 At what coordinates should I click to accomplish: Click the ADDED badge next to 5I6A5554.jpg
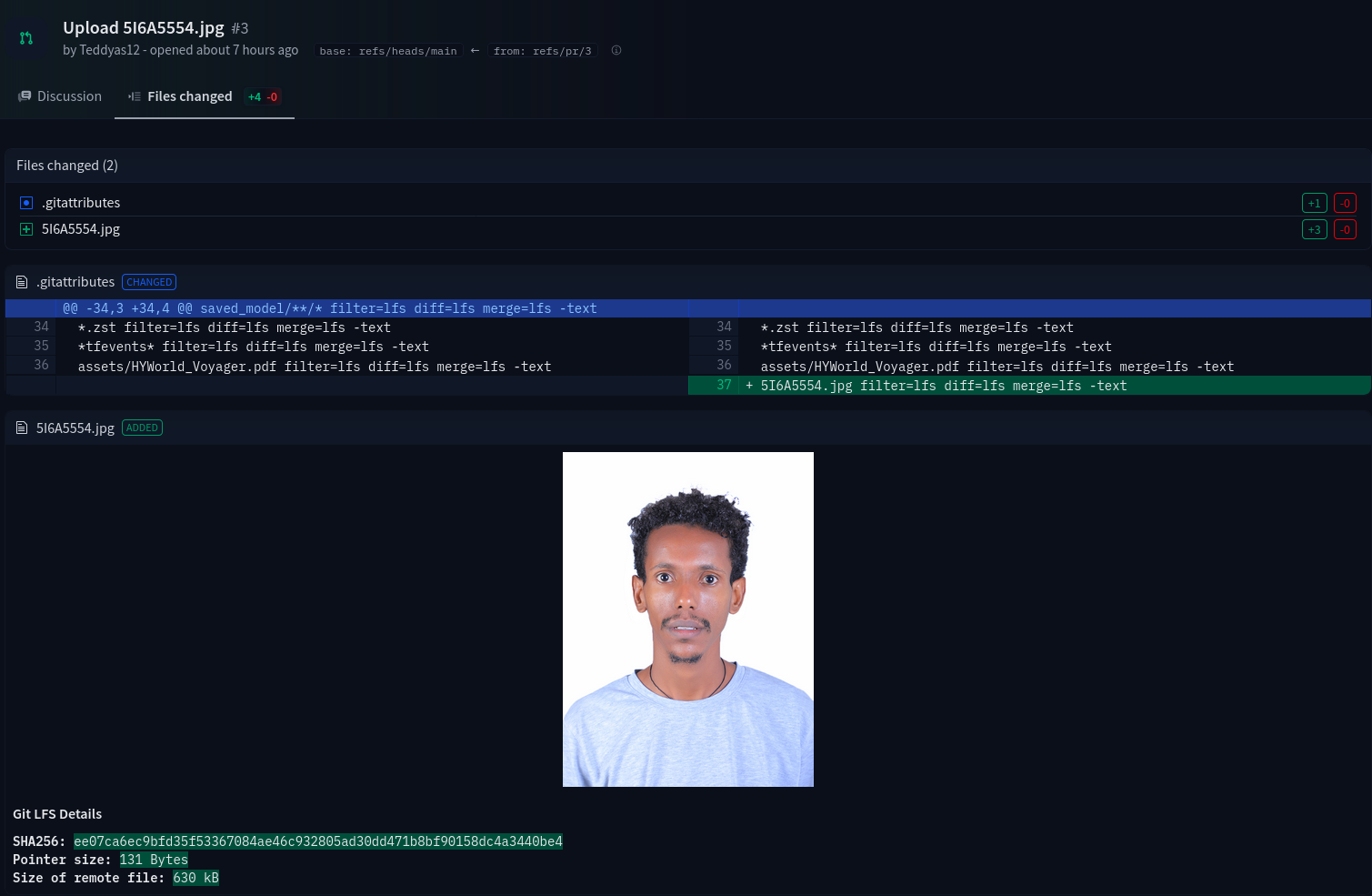[x=142, y=428]
